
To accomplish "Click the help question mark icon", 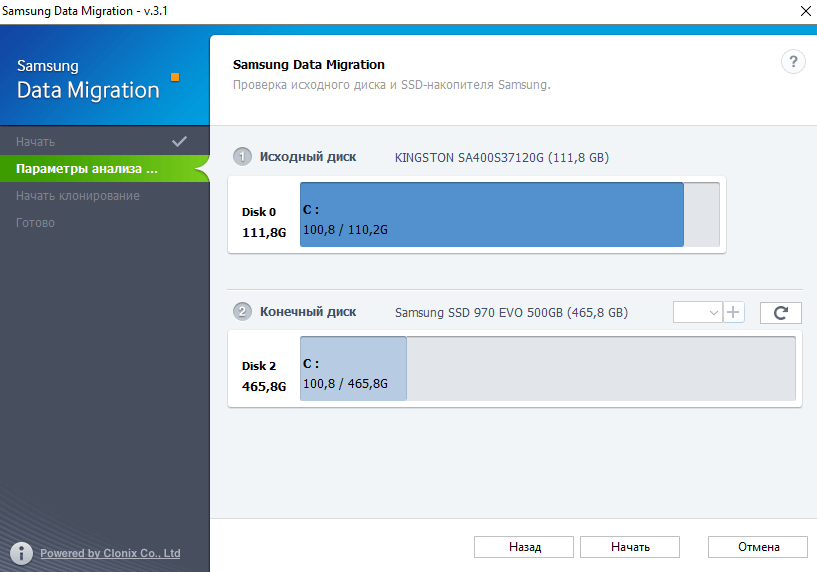I will [792, 62].
